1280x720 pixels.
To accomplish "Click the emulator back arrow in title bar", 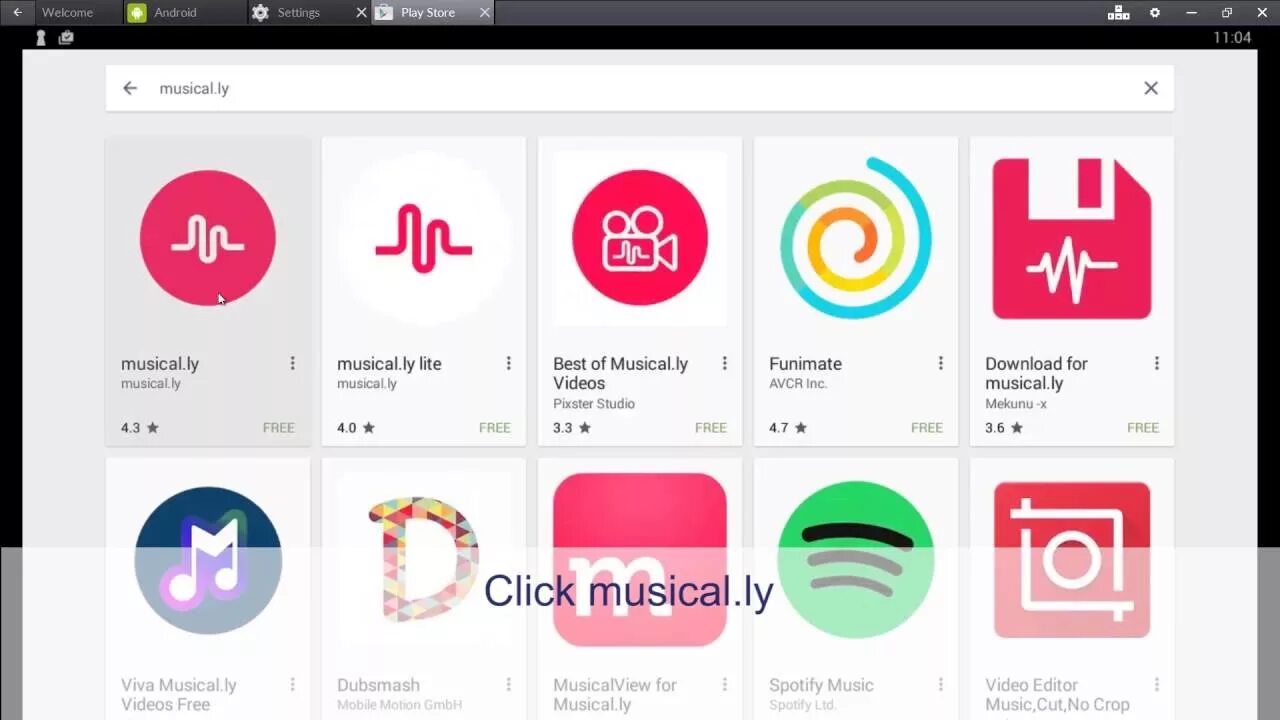I will [x=17, y=13].
